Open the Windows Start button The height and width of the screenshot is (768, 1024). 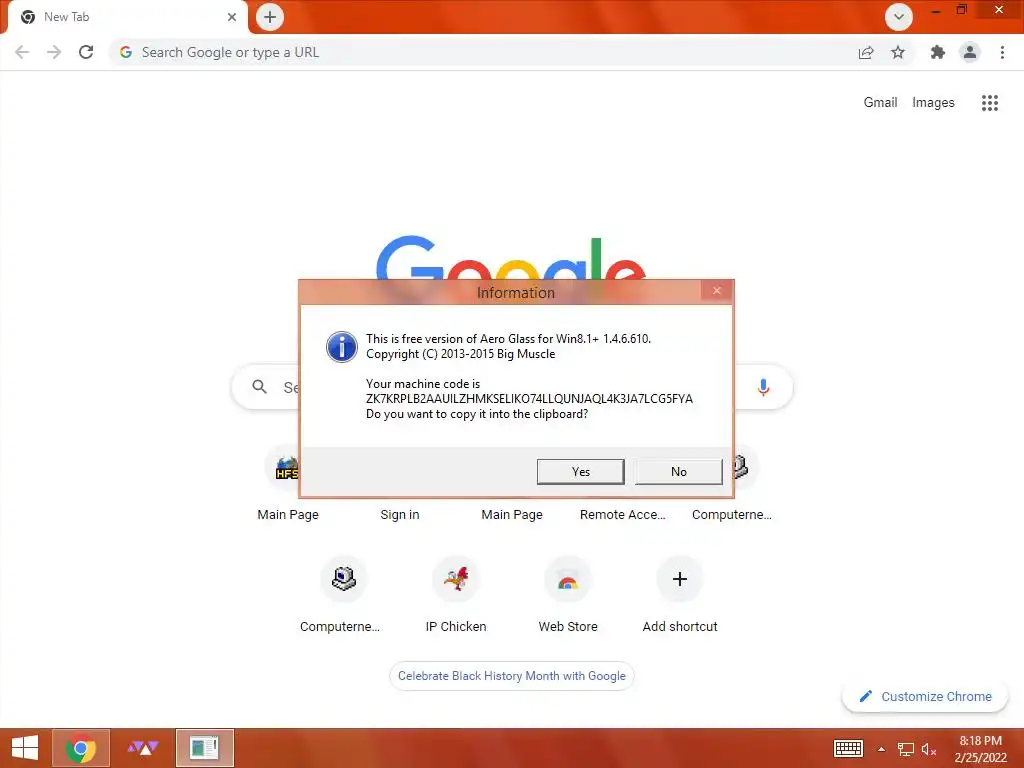pos(25,748)
